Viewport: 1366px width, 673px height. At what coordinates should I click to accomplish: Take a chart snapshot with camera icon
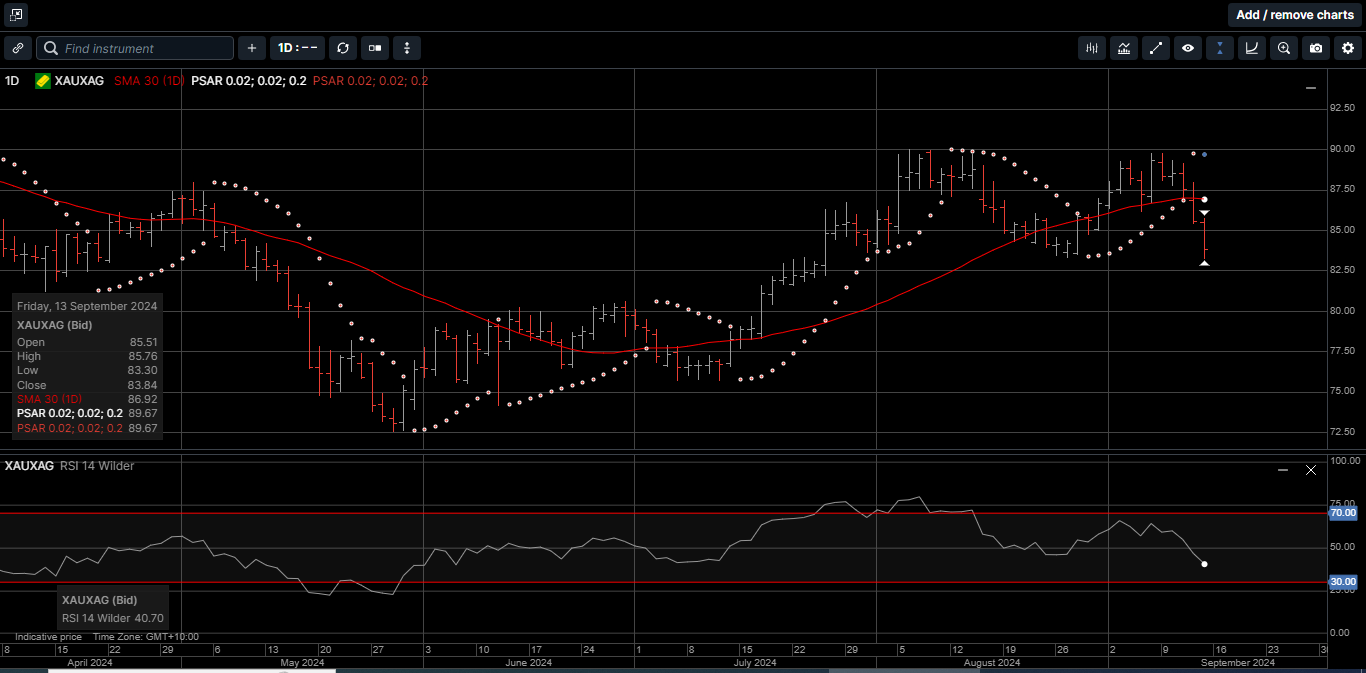pos(1316,48)
